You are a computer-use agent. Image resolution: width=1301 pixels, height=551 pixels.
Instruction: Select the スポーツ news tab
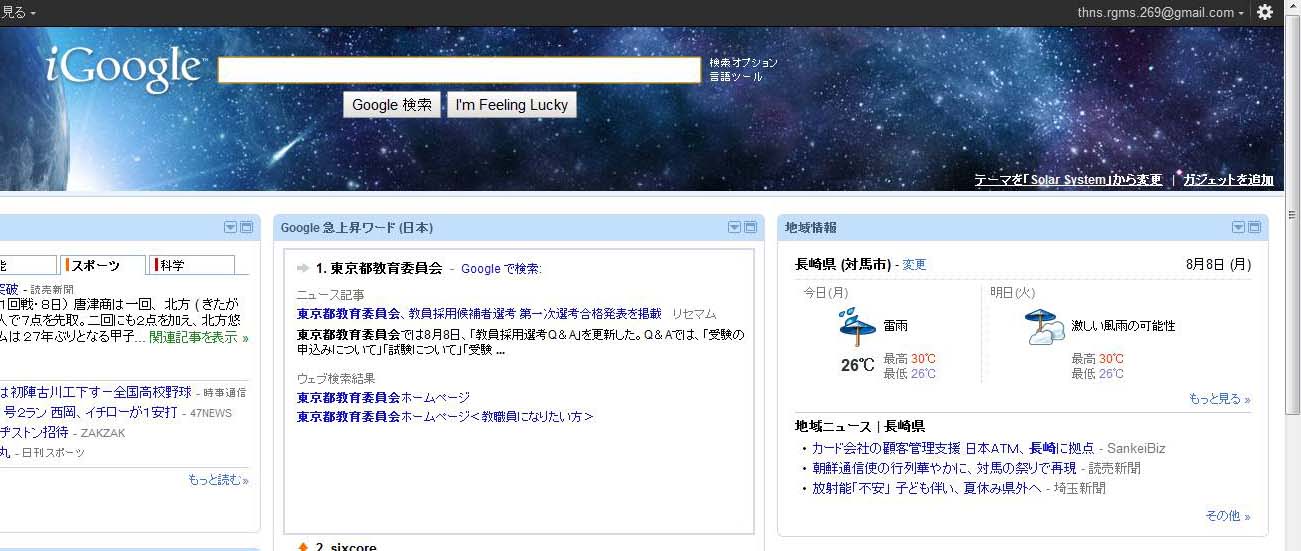pyautogui.click(x=102, y=265)
